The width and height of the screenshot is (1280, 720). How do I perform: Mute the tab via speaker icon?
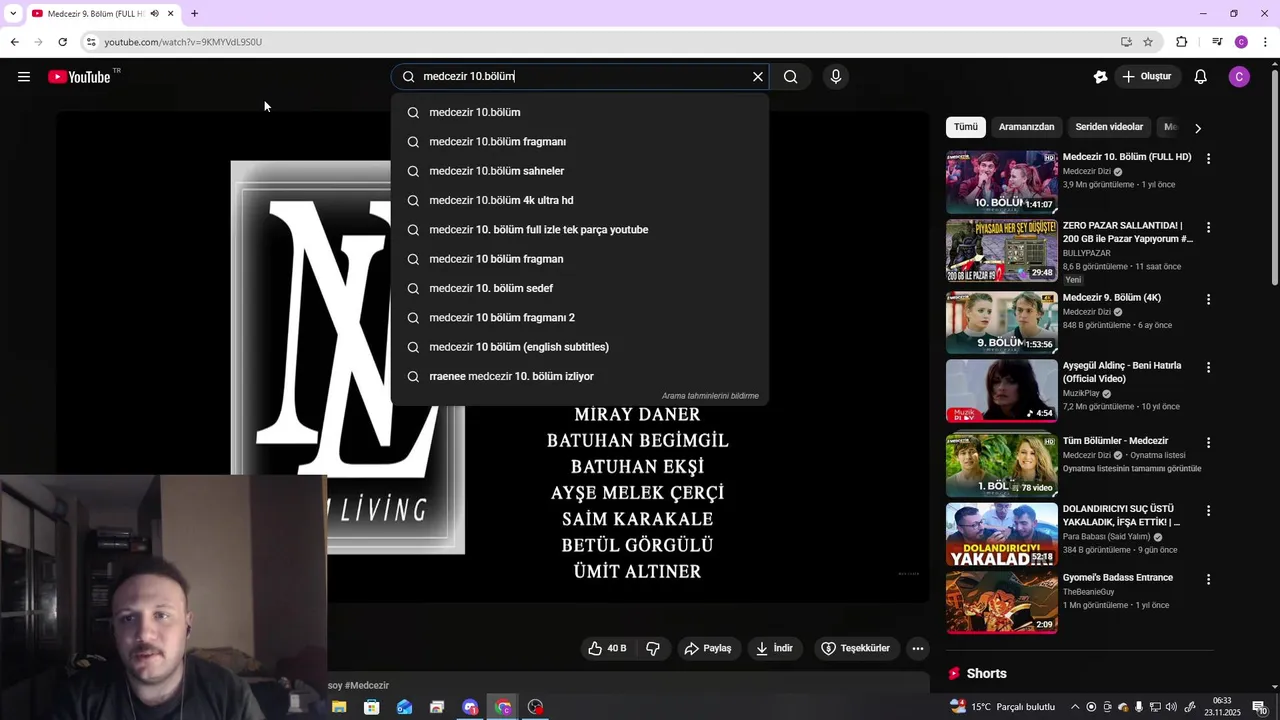tap(154, 14)
